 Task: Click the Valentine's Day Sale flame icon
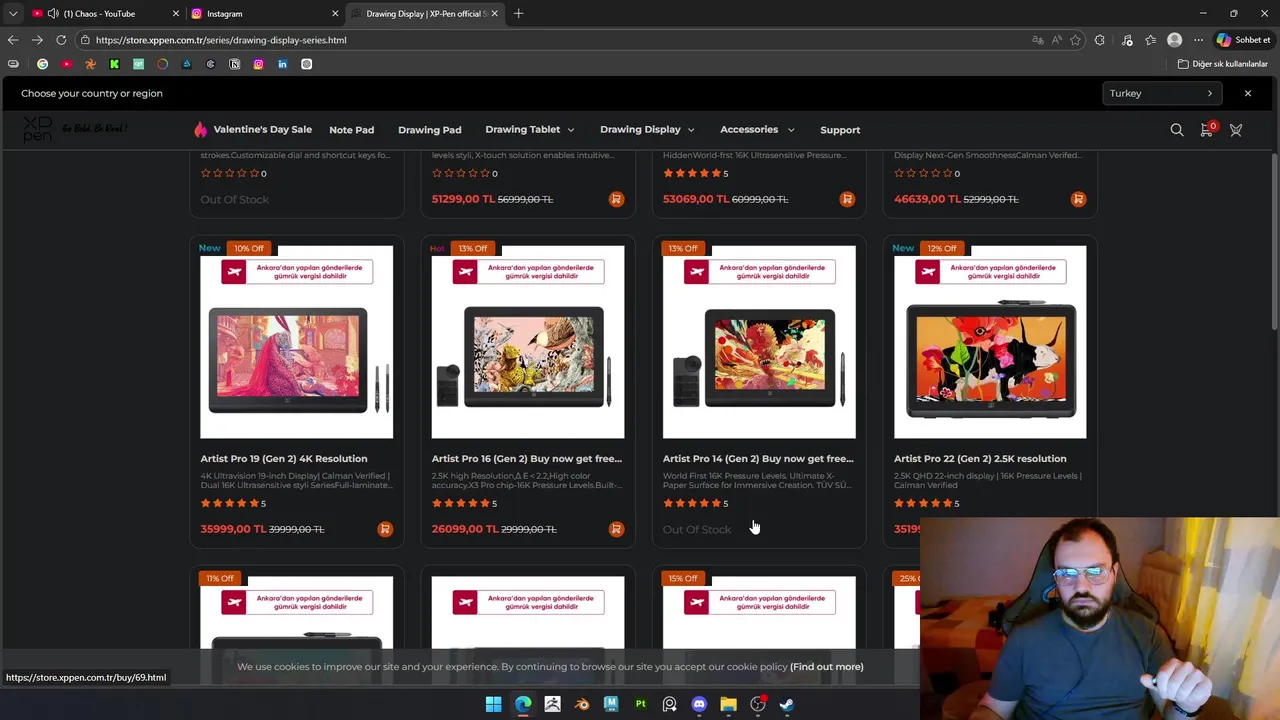click(200, 129)
